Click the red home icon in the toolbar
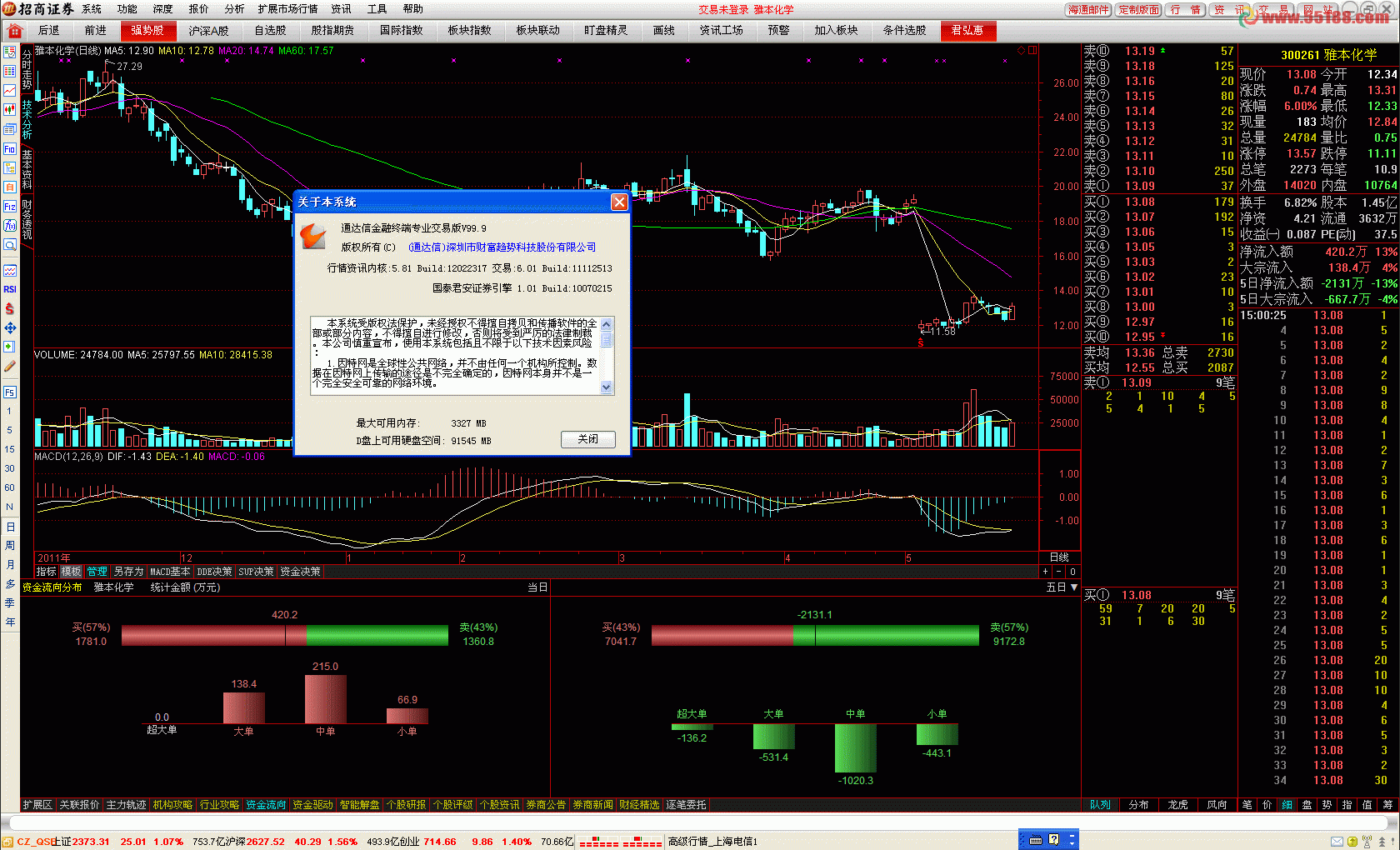The image size is (1400, 850). (x=13, y=31)
